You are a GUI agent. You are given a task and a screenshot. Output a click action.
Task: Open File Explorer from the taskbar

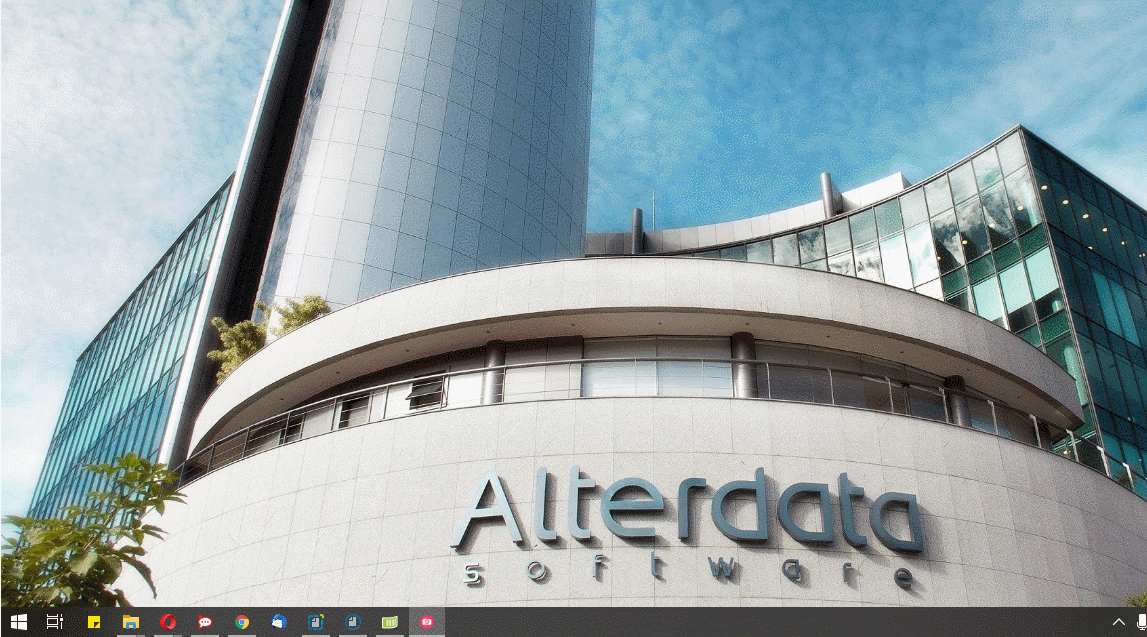point(131,622)
